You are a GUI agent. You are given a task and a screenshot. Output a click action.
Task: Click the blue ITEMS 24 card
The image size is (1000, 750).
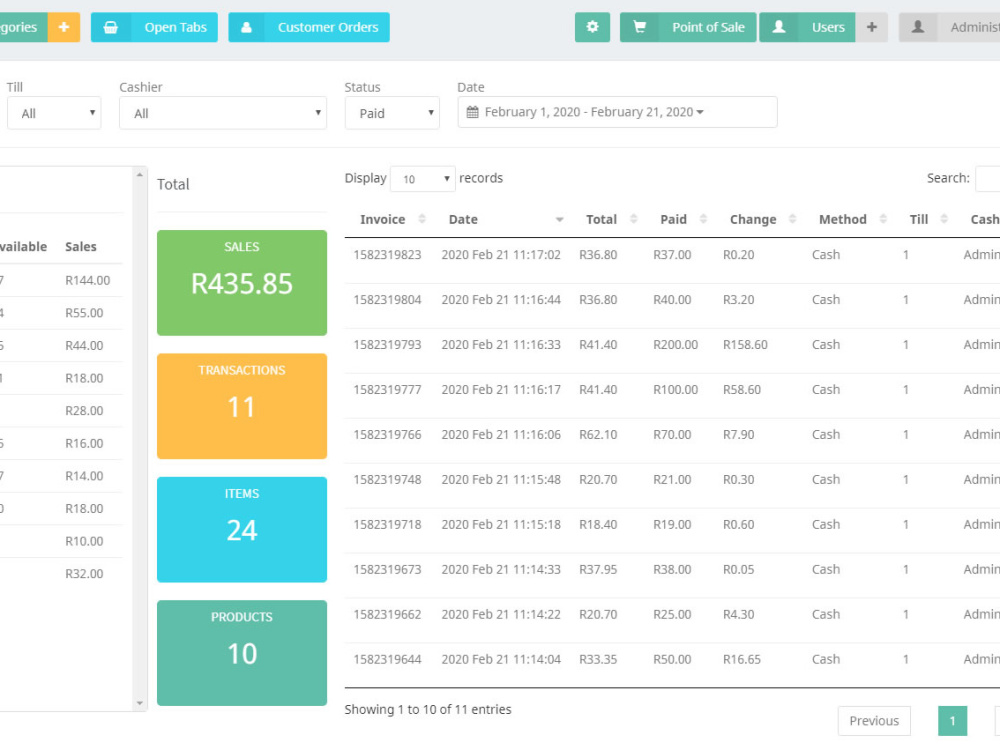pos(242,529)
